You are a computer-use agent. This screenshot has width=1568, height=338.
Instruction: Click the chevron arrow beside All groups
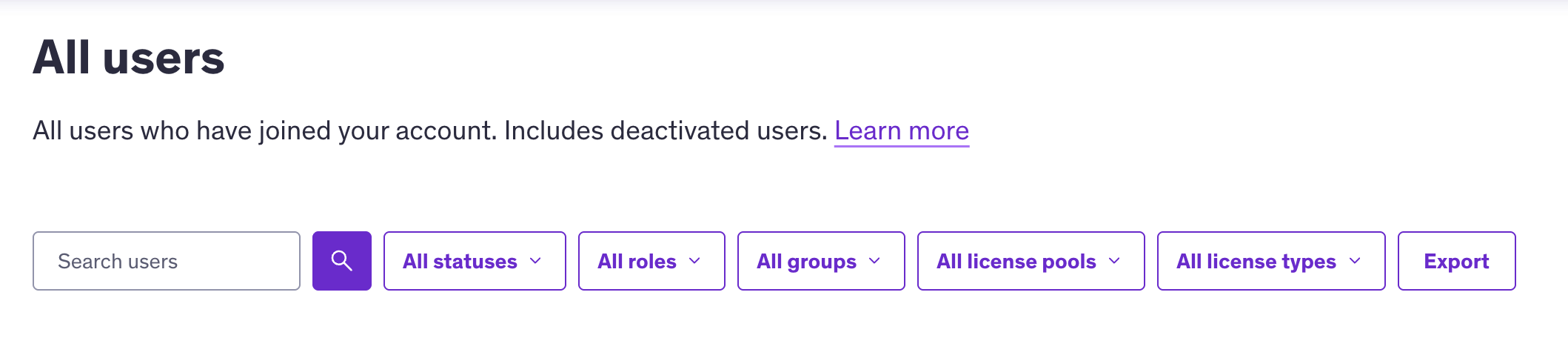click(x=874, y=261)
